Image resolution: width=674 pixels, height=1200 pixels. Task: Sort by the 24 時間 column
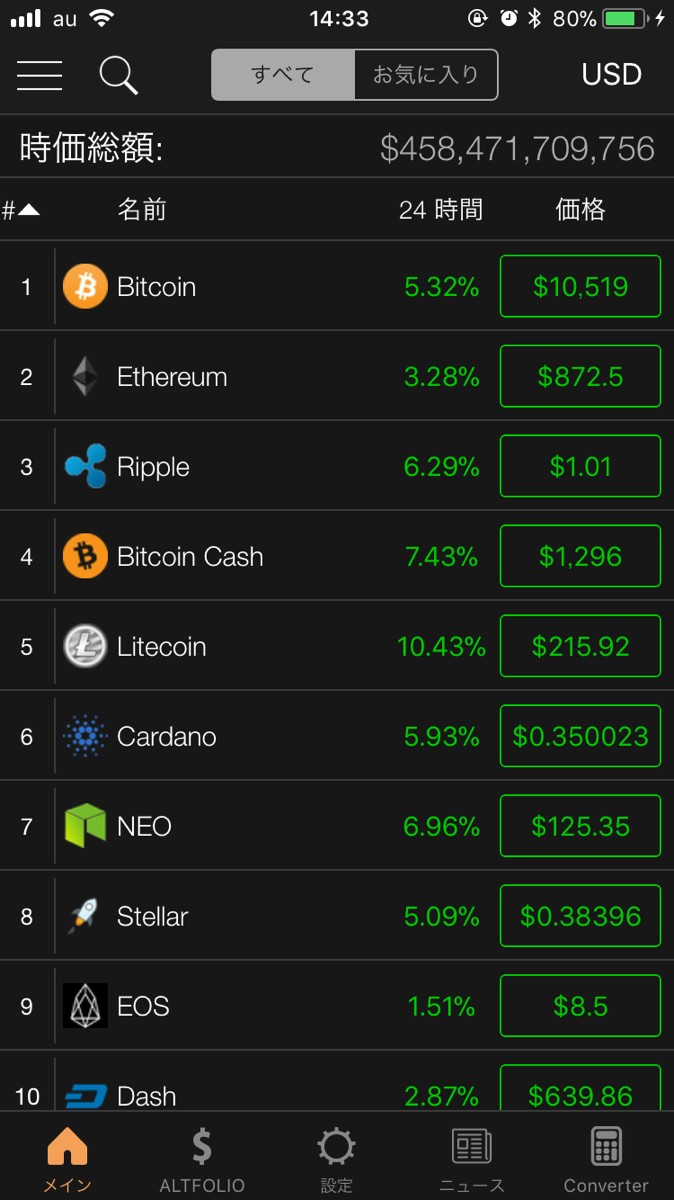440,210
